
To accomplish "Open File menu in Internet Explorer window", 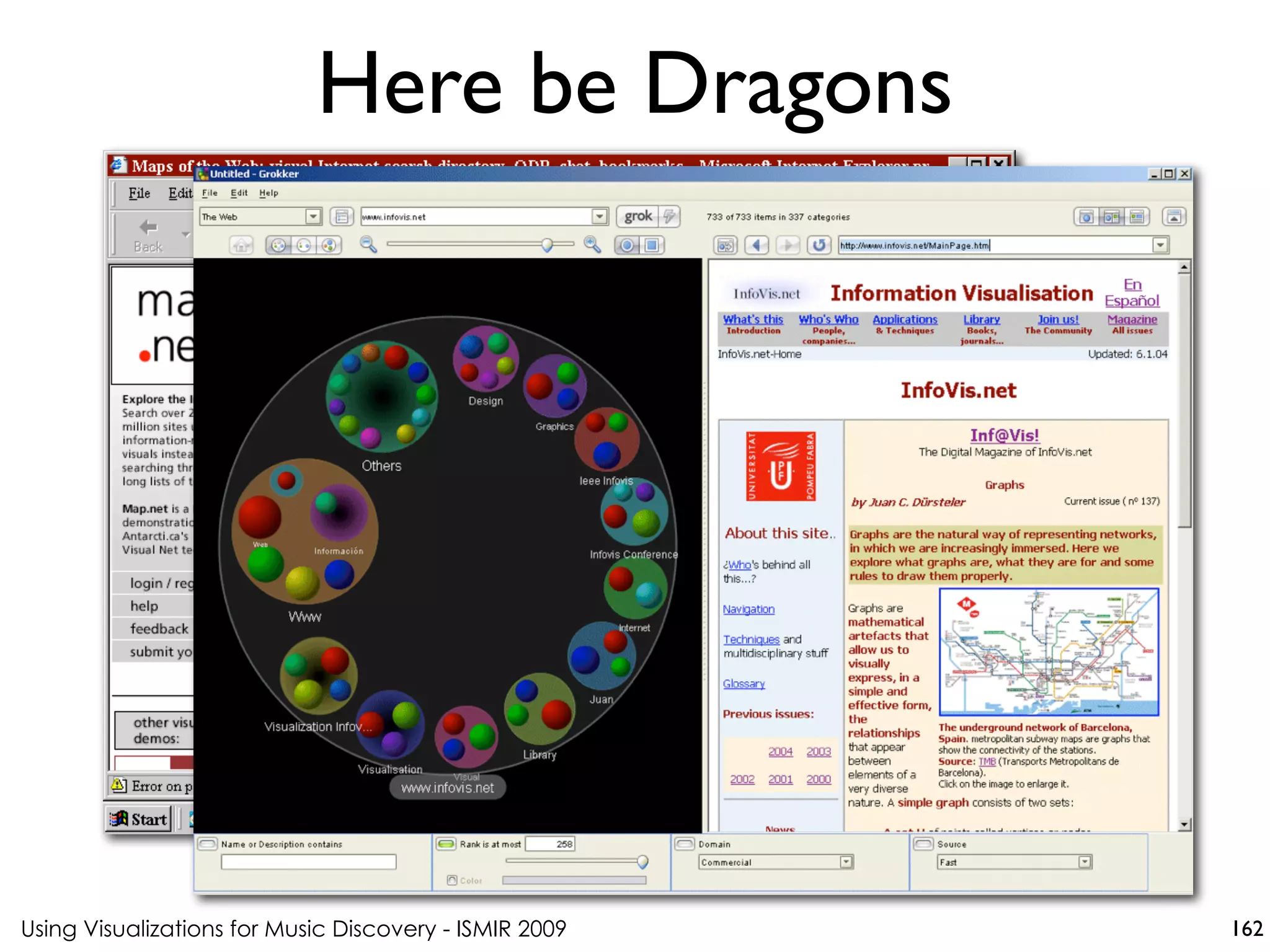I will pos(140,193).
